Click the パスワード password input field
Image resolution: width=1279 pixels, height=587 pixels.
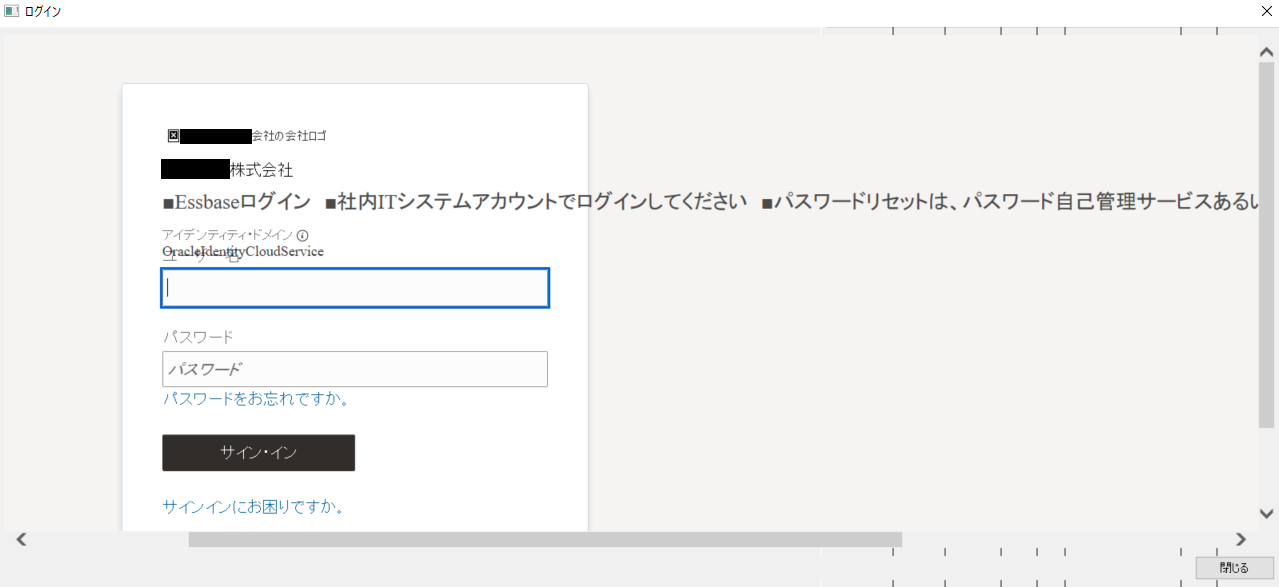[355, 369]
